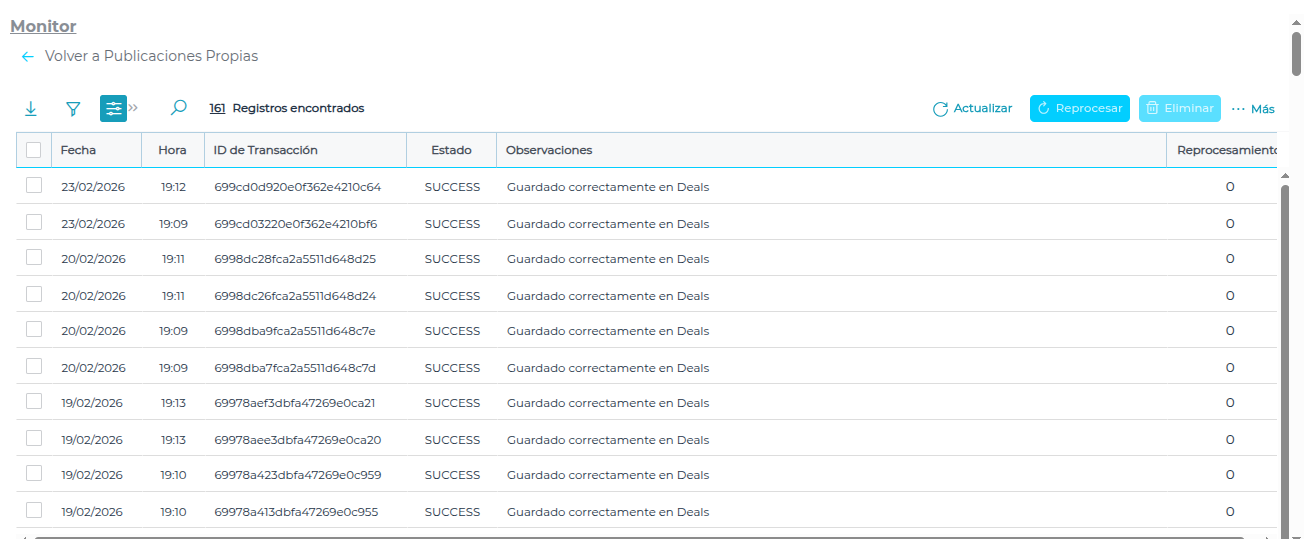Click the back arrow icon
The height and width of the screenshot is (539, 1314).
pyautogui.click(x=27, y=57)
